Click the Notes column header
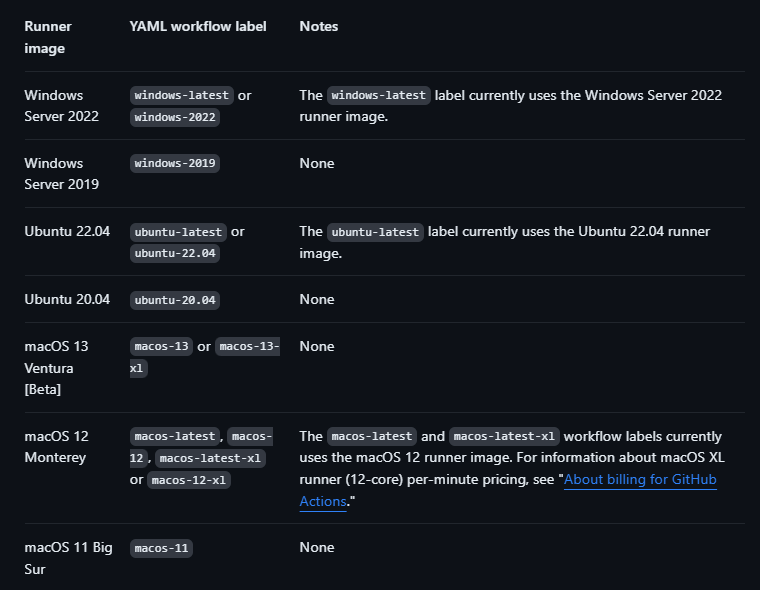Viewport: 760px width, 590px height. coord(318,26)
